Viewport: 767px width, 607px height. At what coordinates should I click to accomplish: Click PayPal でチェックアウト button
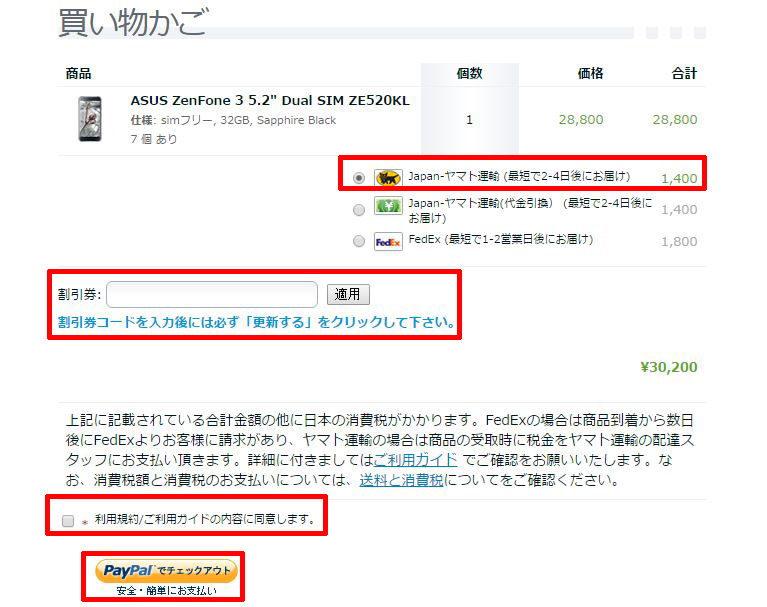coord(166,571)
